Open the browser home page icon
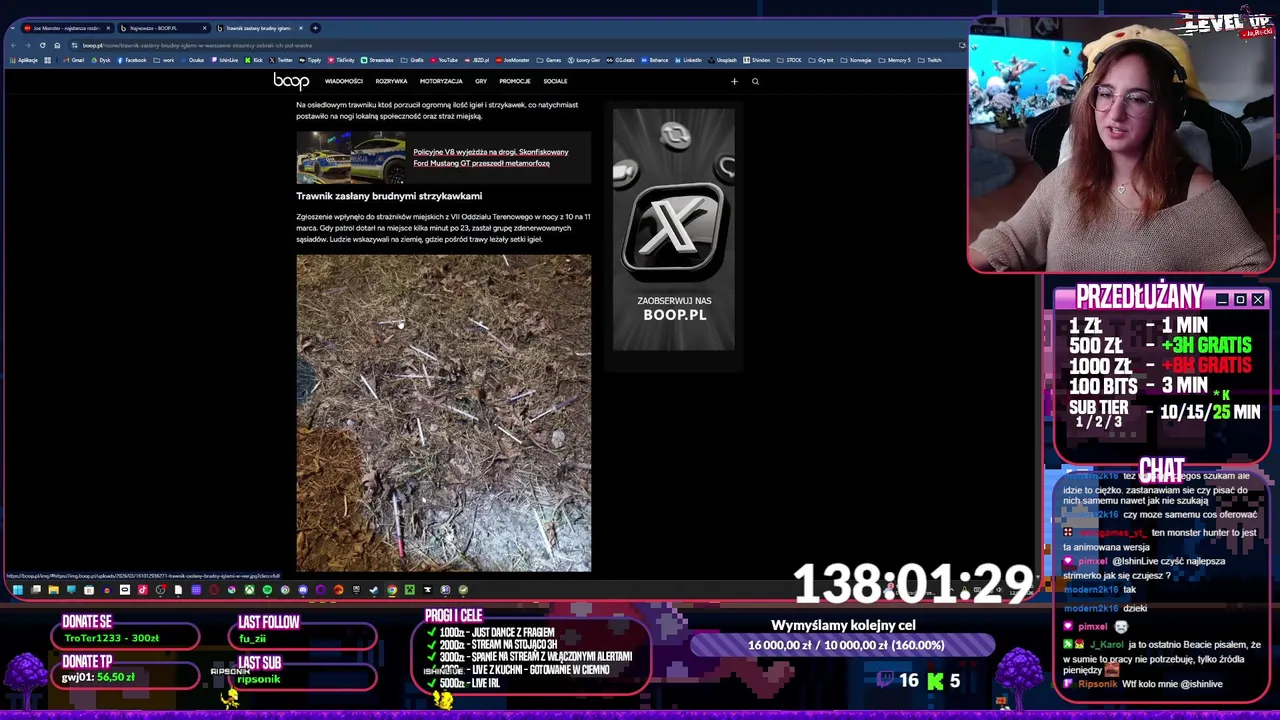 pos(57,45)
